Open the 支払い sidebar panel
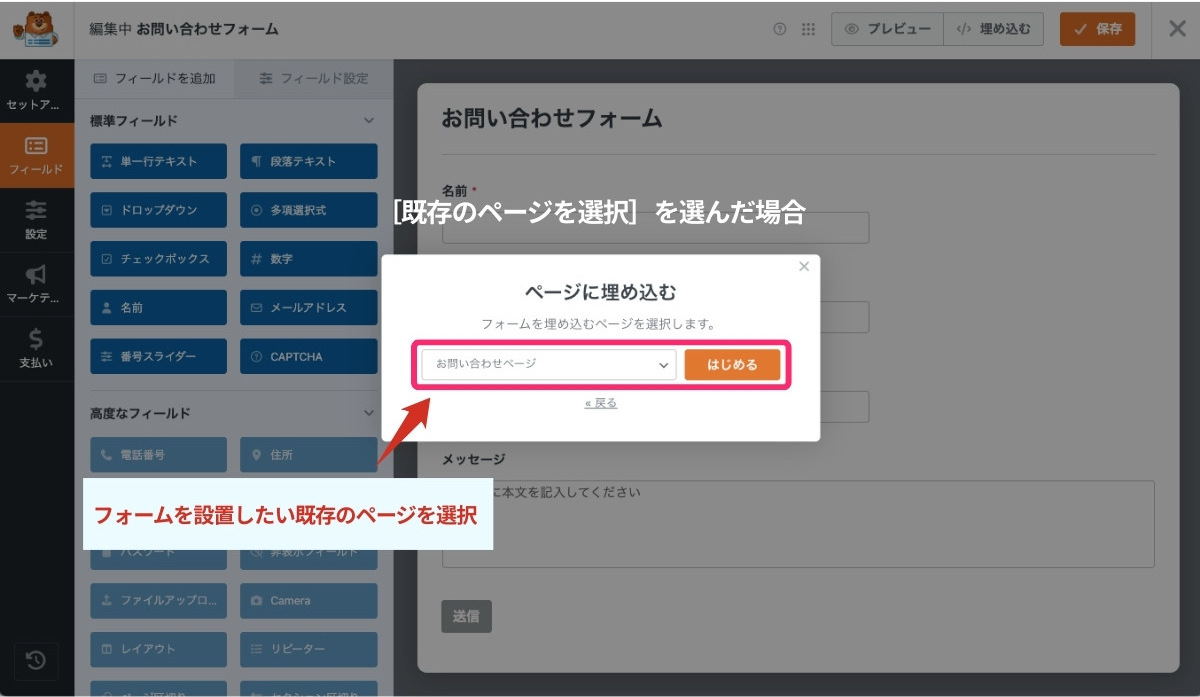The width and height of the screenshot is (1200, 697). [x=37, y=347]
